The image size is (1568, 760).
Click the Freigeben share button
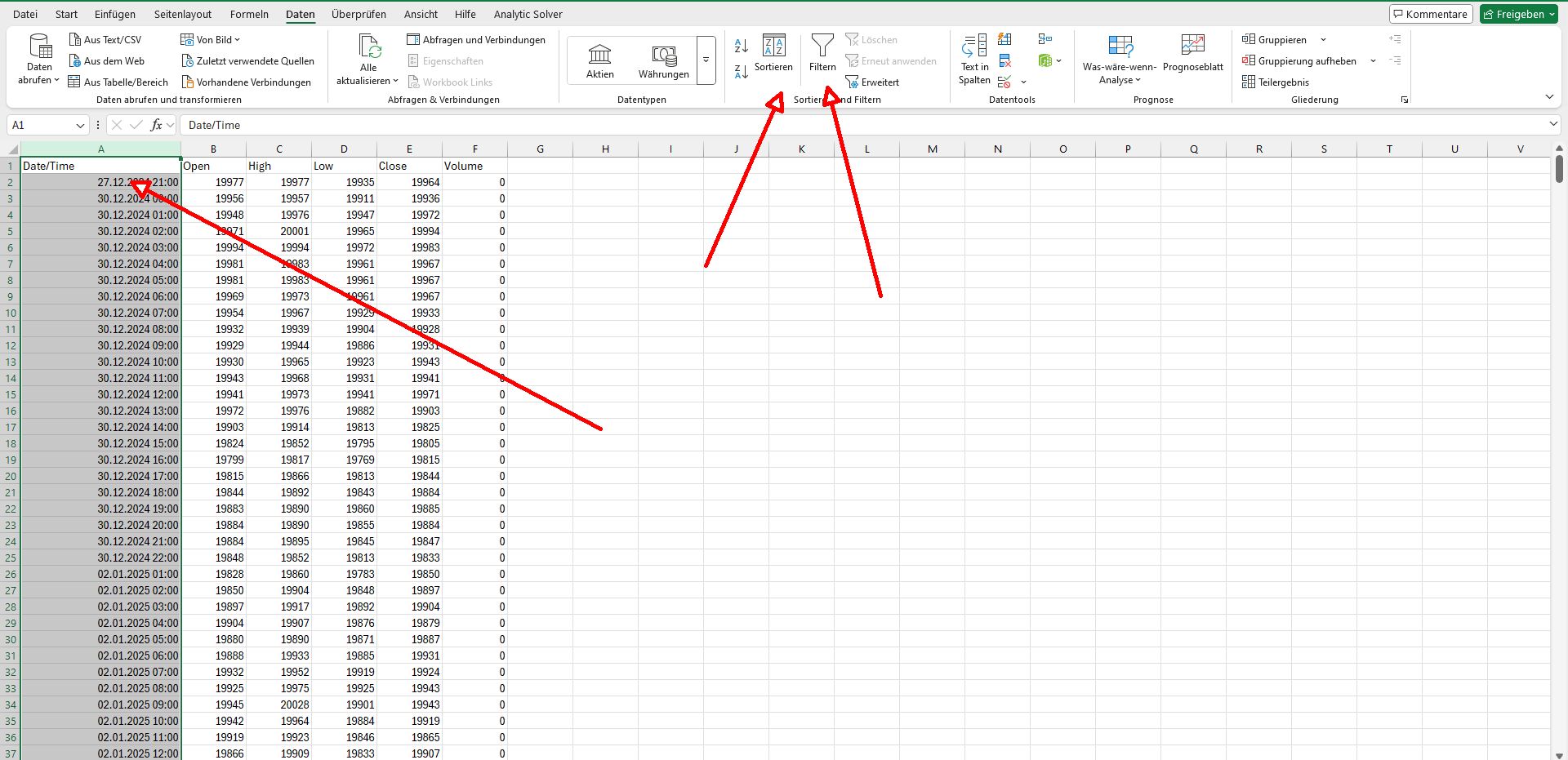(1518, 14)
